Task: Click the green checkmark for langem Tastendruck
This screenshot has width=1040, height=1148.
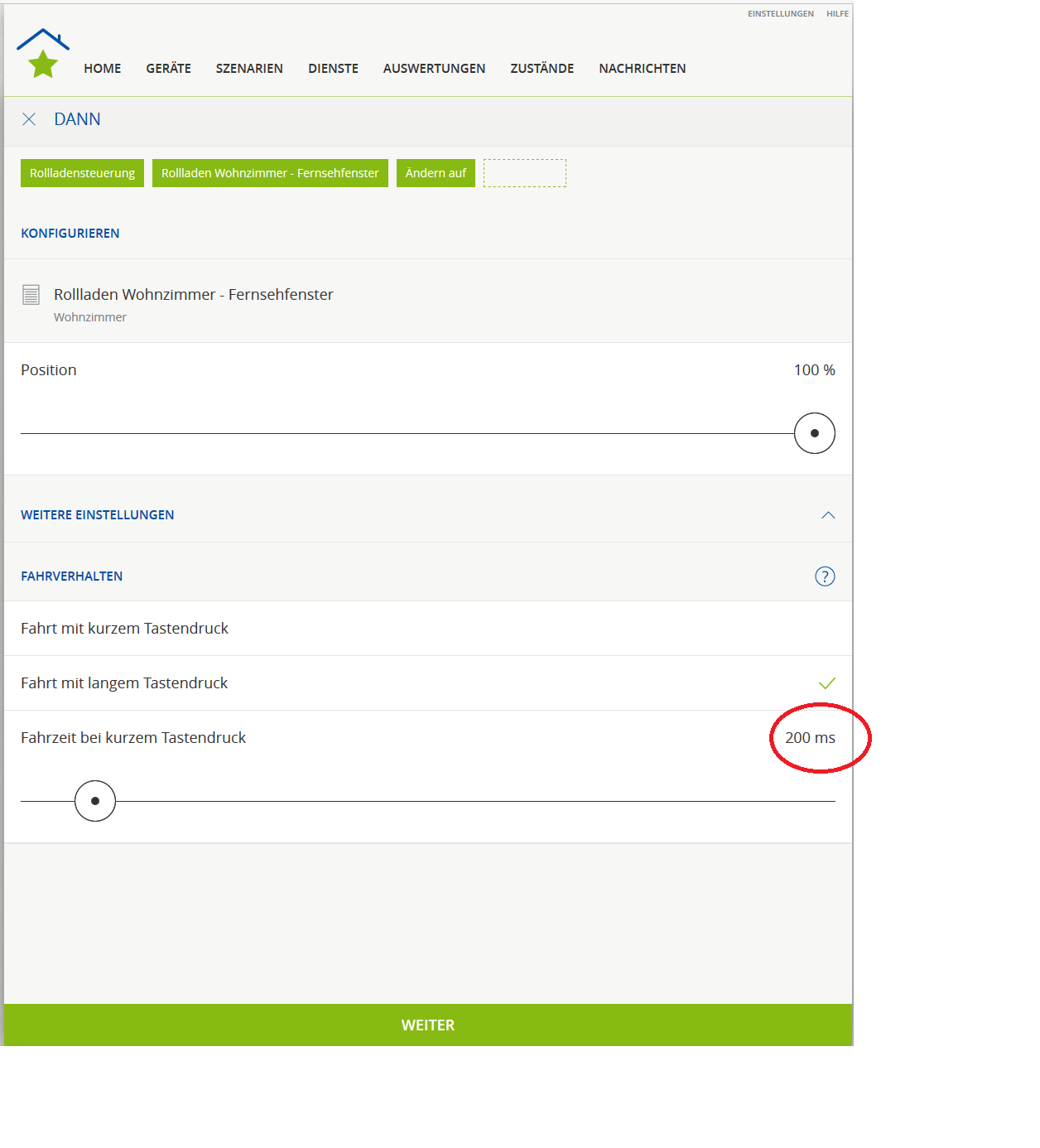Action: point(826,683)
